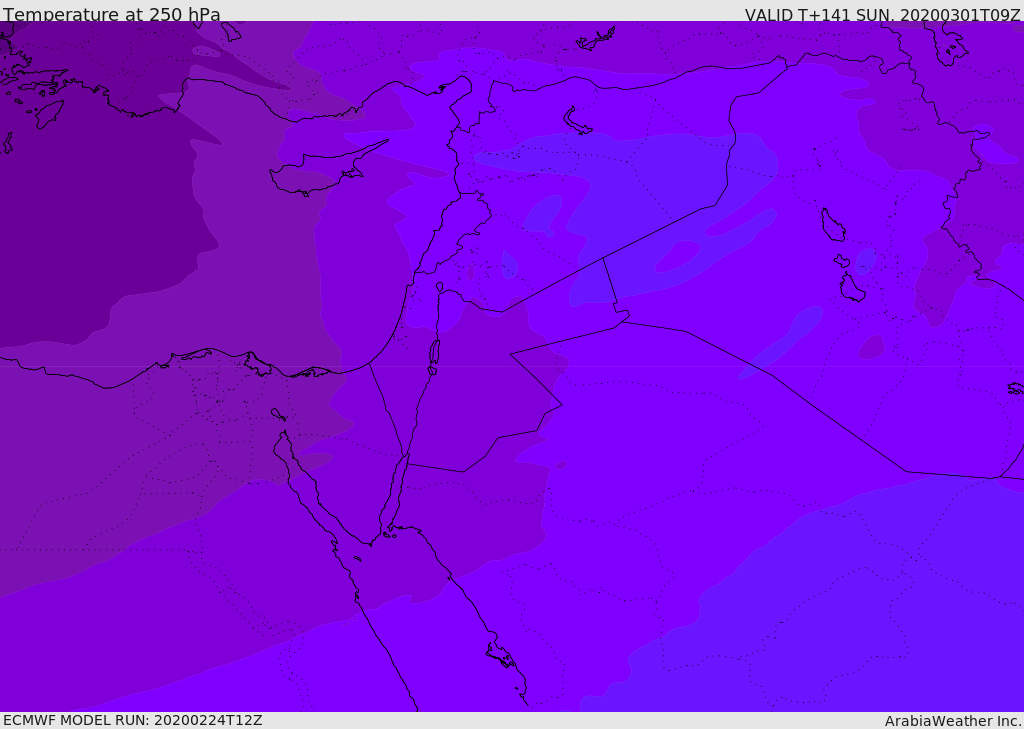Select the 'Temperature at 250 hPa' title text
Viewport: 1024px width, 729px height.
pyautogui.click(x=112, y=14)
